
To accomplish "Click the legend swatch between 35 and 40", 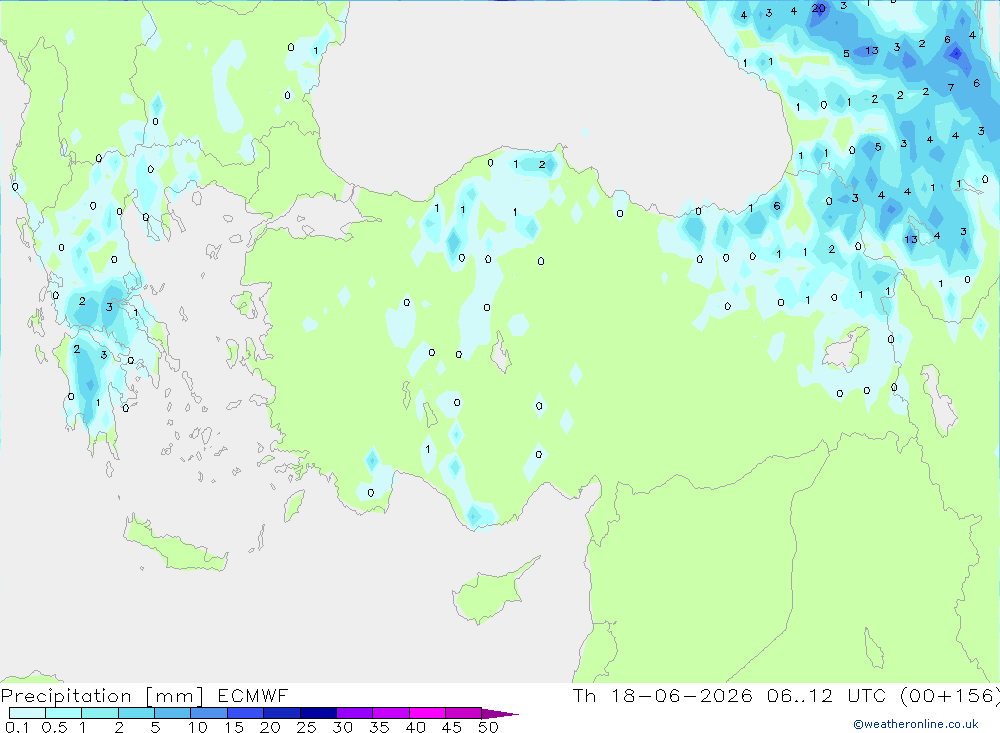I will (x=390, y=713).
